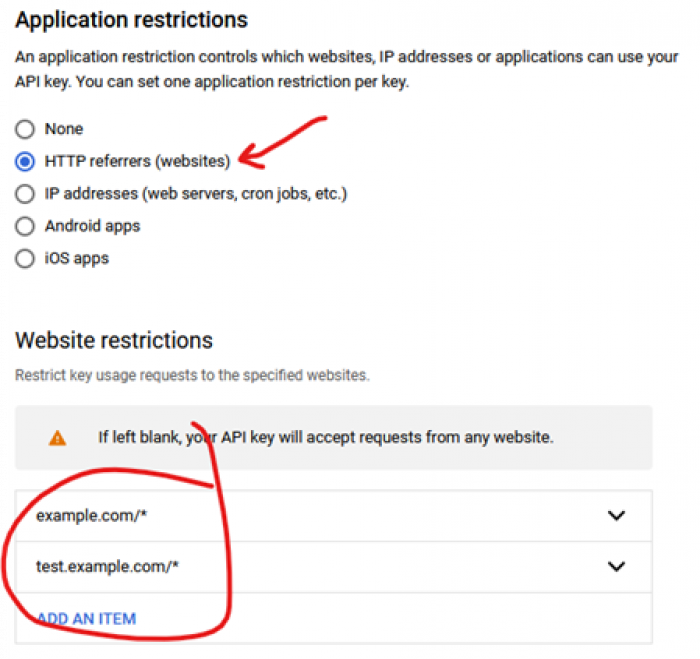Viewport: 700px width, 659px height.
Task: Click the Website restrictions heading
Action: 114,340
